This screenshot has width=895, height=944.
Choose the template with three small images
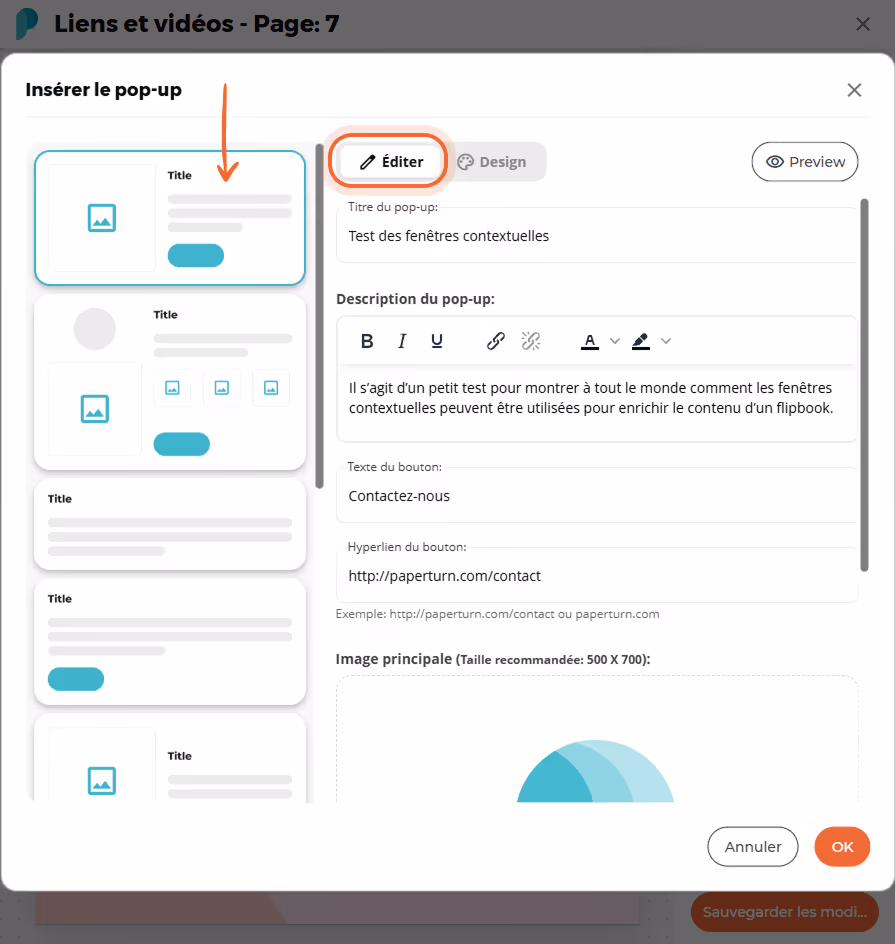170,382
